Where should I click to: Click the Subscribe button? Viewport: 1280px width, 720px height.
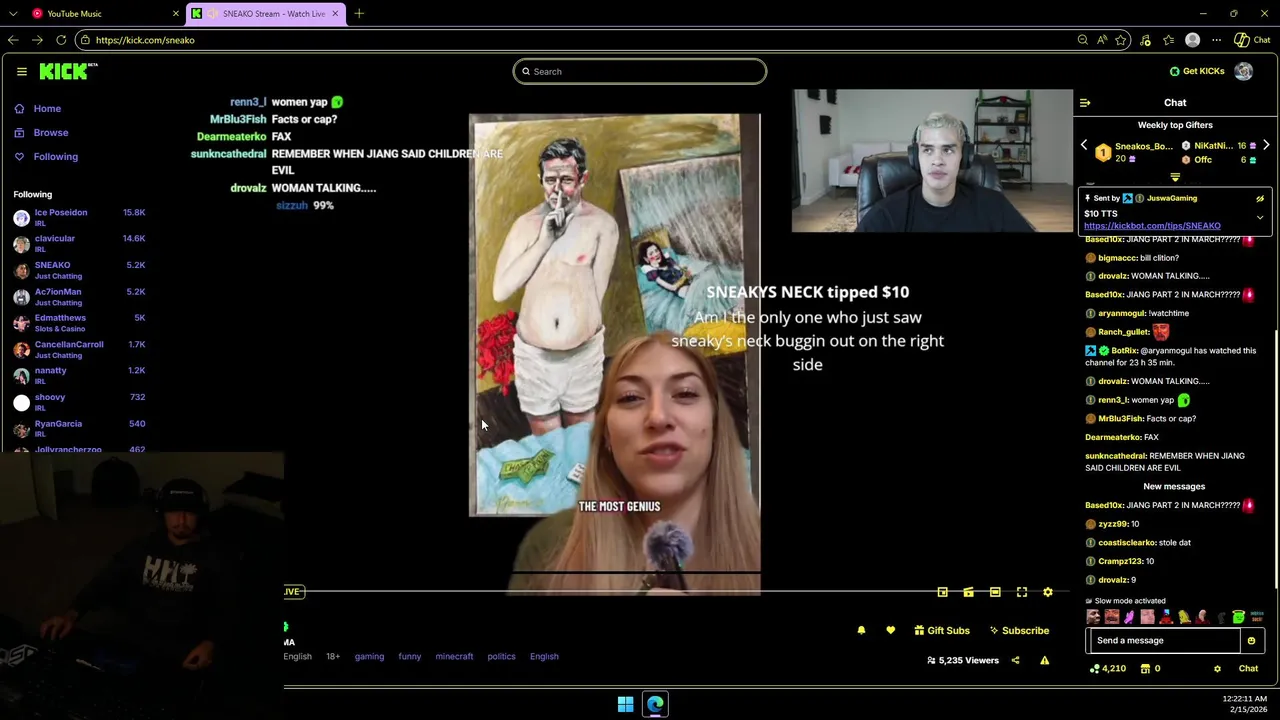click(1019, 631)
